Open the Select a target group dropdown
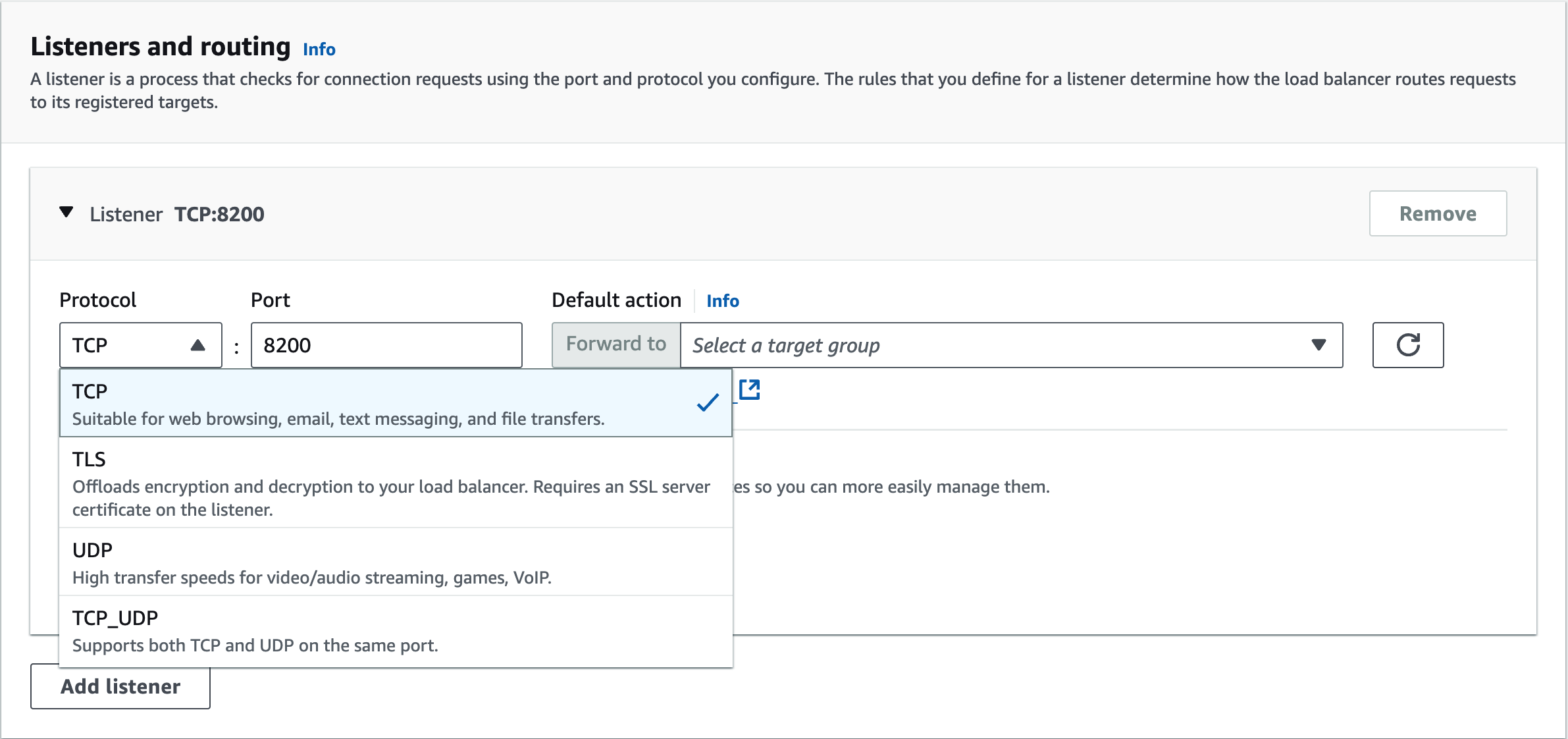 [987, 345]
